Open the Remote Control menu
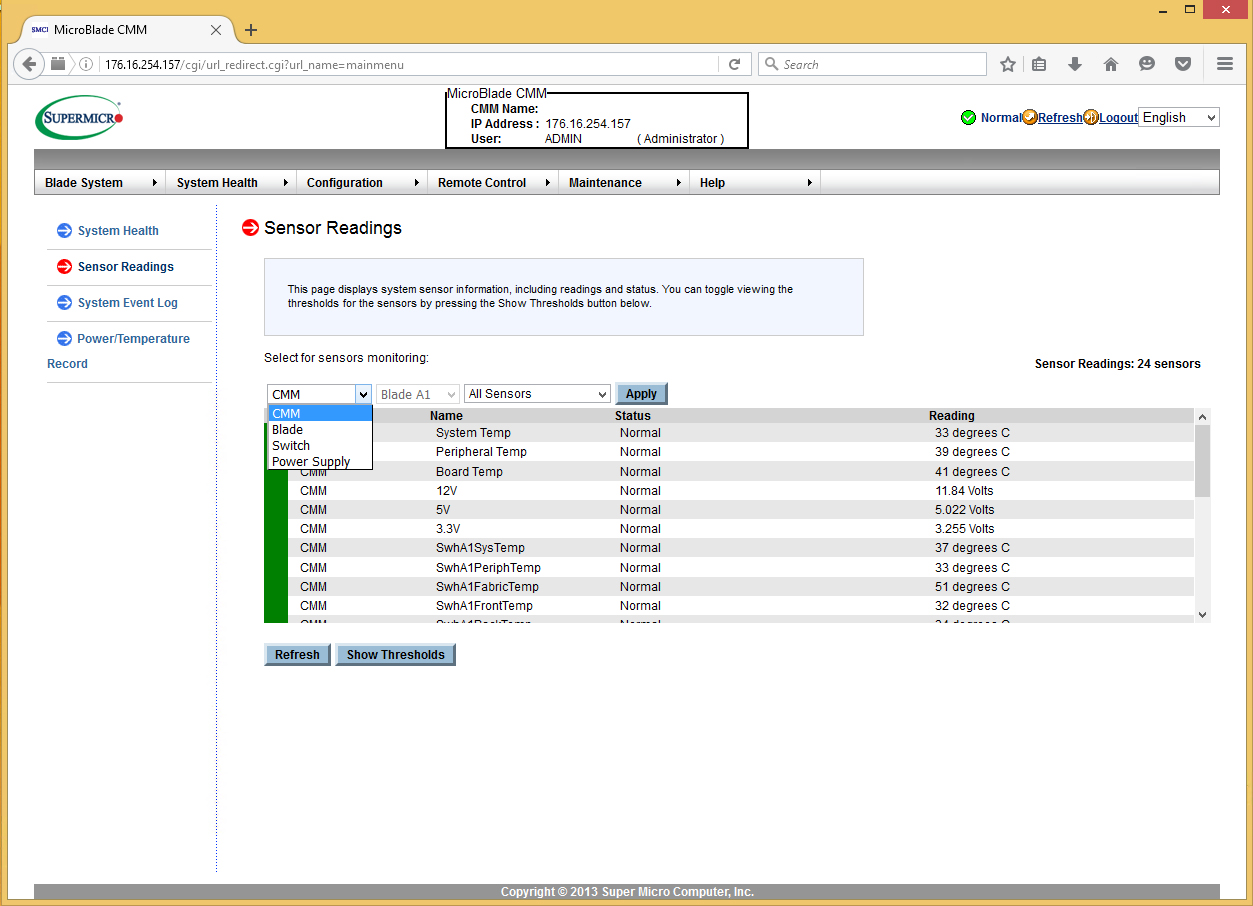Viewport: 1253px width, 906px height. coord(493,183)
